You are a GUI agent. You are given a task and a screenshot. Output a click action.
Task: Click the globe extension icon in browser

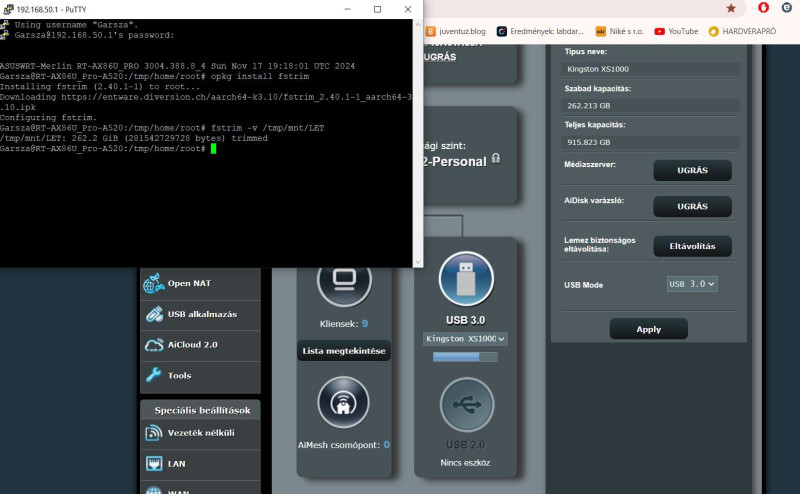[787, 8]
